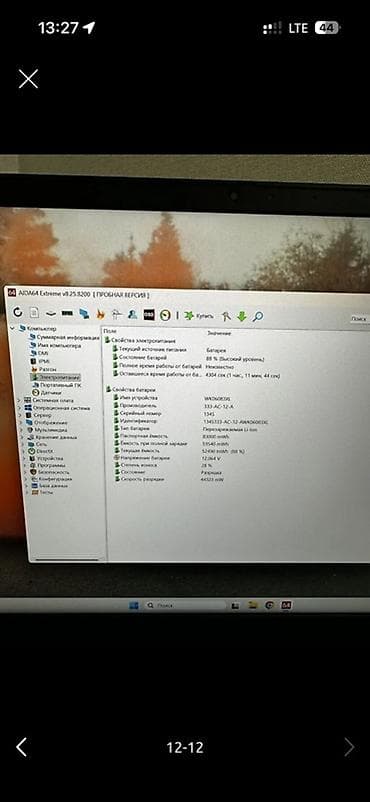Select Безопасность in the tree

pos(50,473)
